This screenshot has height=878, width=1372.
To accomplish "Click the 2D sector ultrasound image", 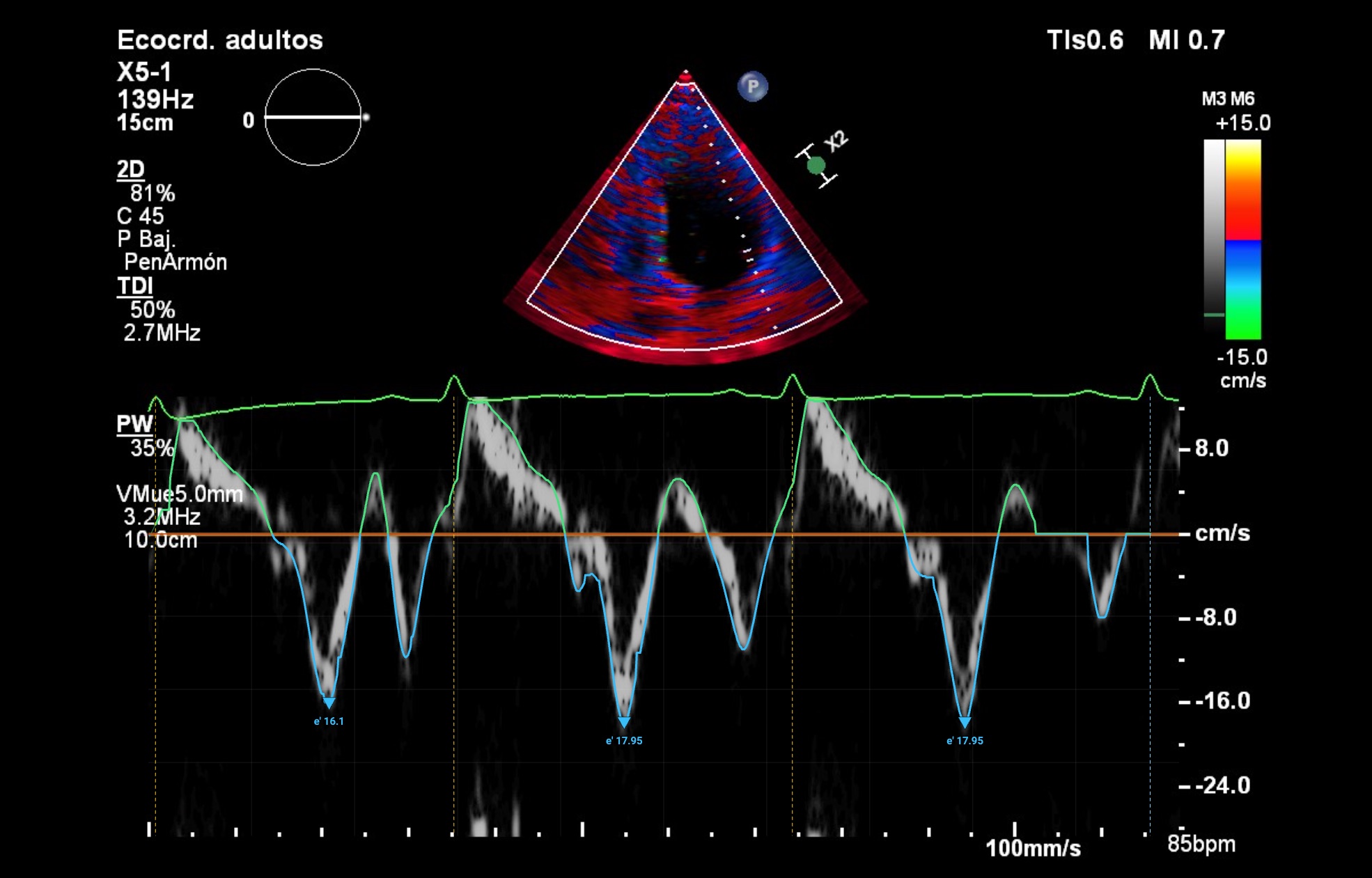I will tap(685, 216).
